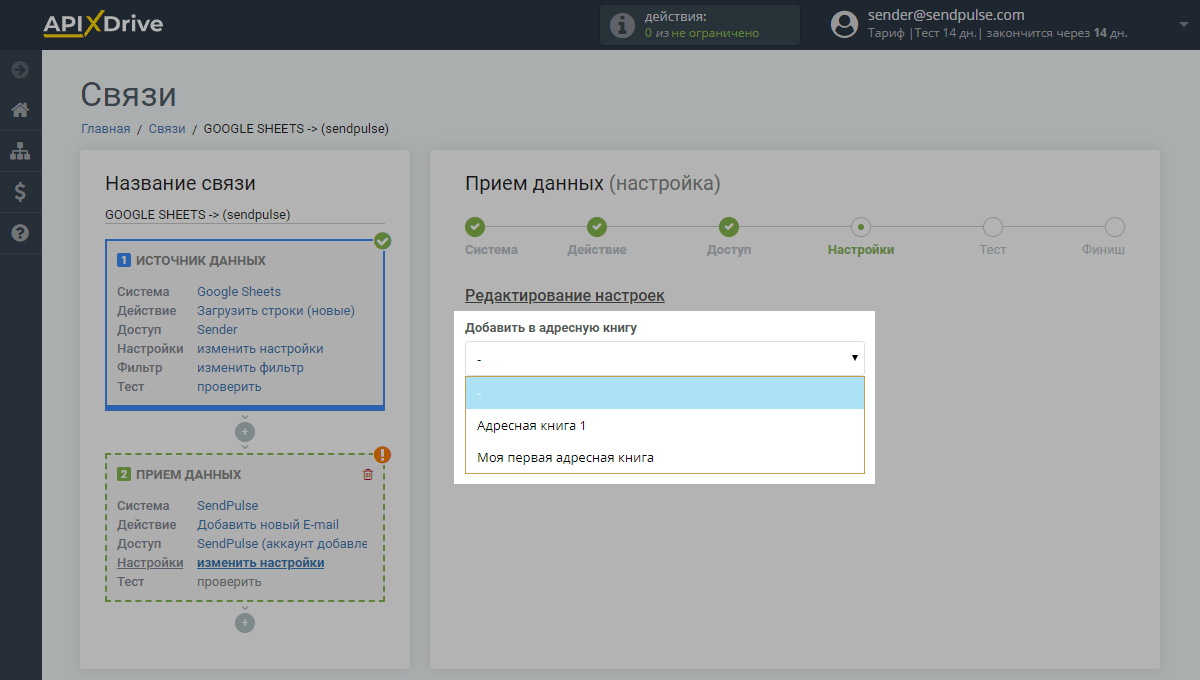Jump to the Тест step circle
This screenshot has height=680, width=1200.
click(993, 227)
